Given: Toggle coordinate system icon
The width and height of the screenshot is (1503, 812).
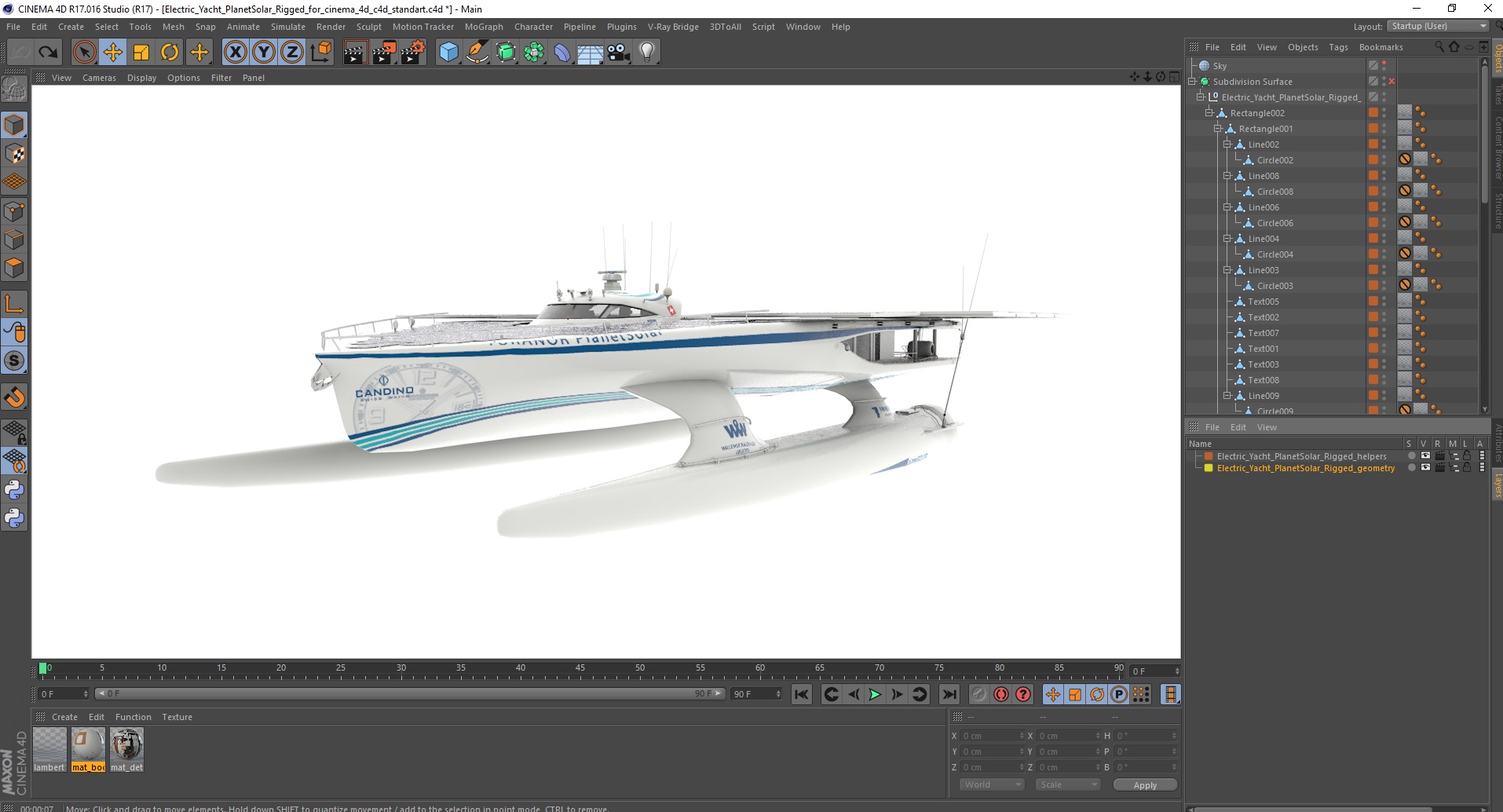Looking at the screenshot, I should (320, 53).
